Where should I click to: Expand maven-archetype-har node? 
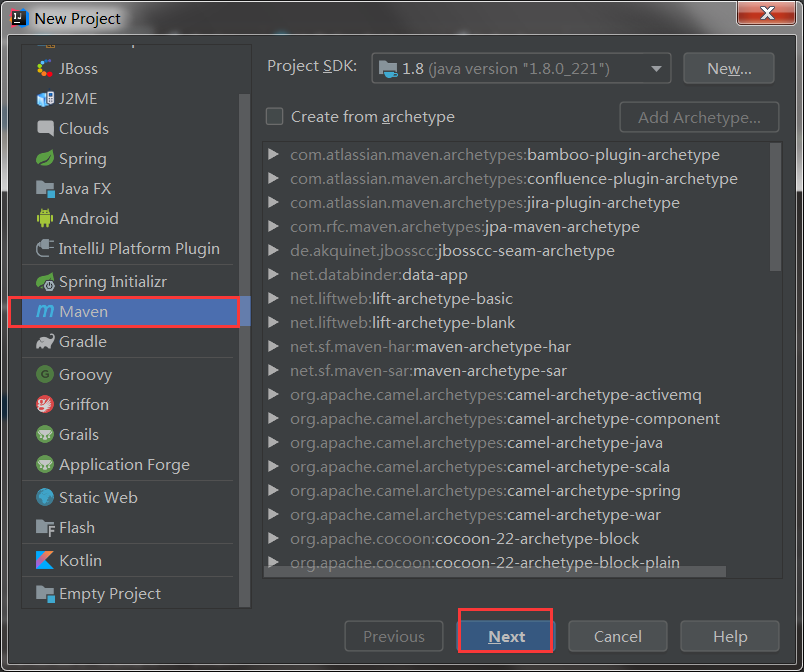(273, 347)
